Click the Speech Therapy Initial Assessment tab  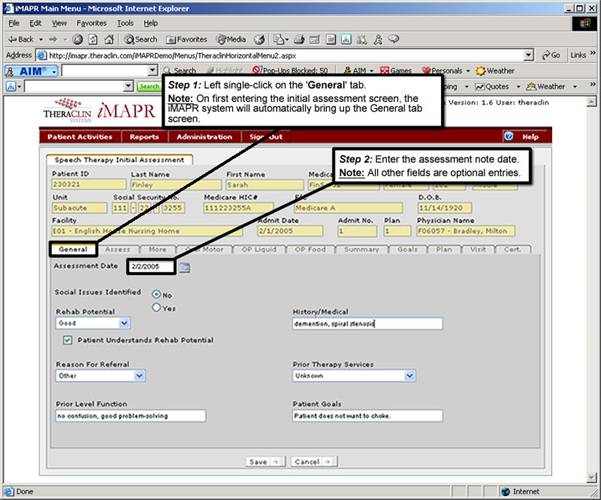[x=119, y=160]
